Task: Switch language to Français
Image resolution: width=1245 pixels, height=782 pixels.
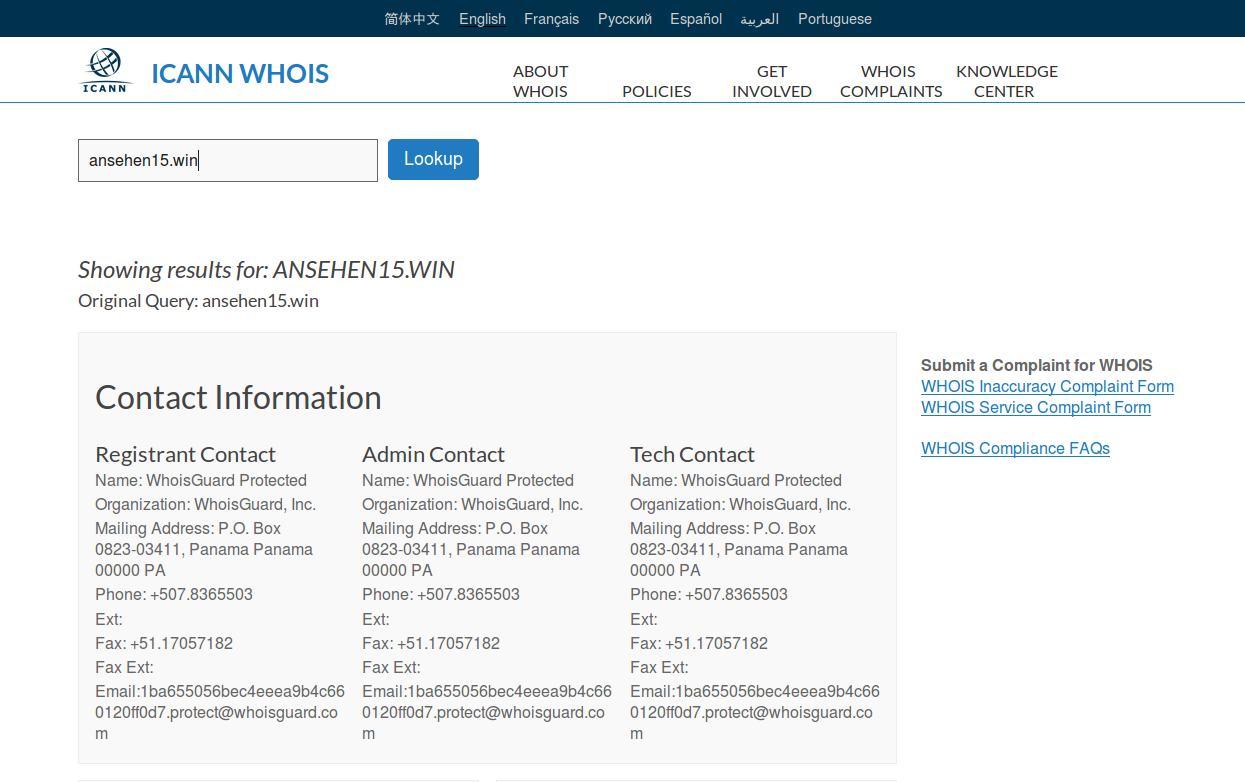Action: coord(551,19)
